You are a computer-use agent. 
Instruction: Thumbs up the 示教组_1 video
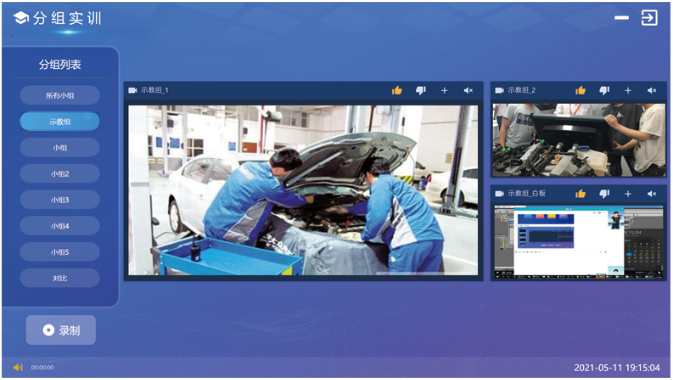tap(397, 90)
